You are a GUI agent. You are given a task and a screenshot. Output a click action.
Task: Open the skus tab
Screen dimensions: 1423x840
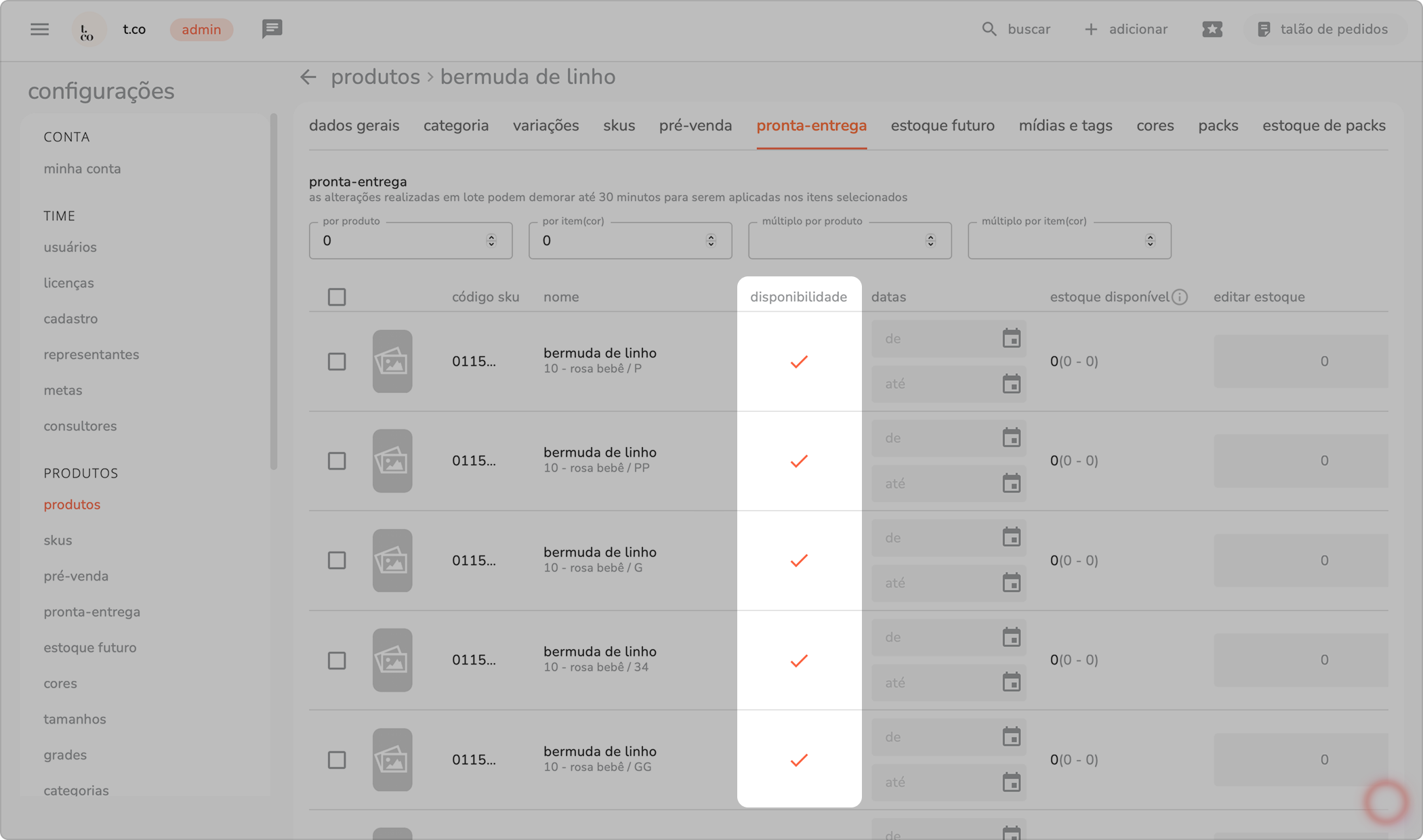(619, 126)
